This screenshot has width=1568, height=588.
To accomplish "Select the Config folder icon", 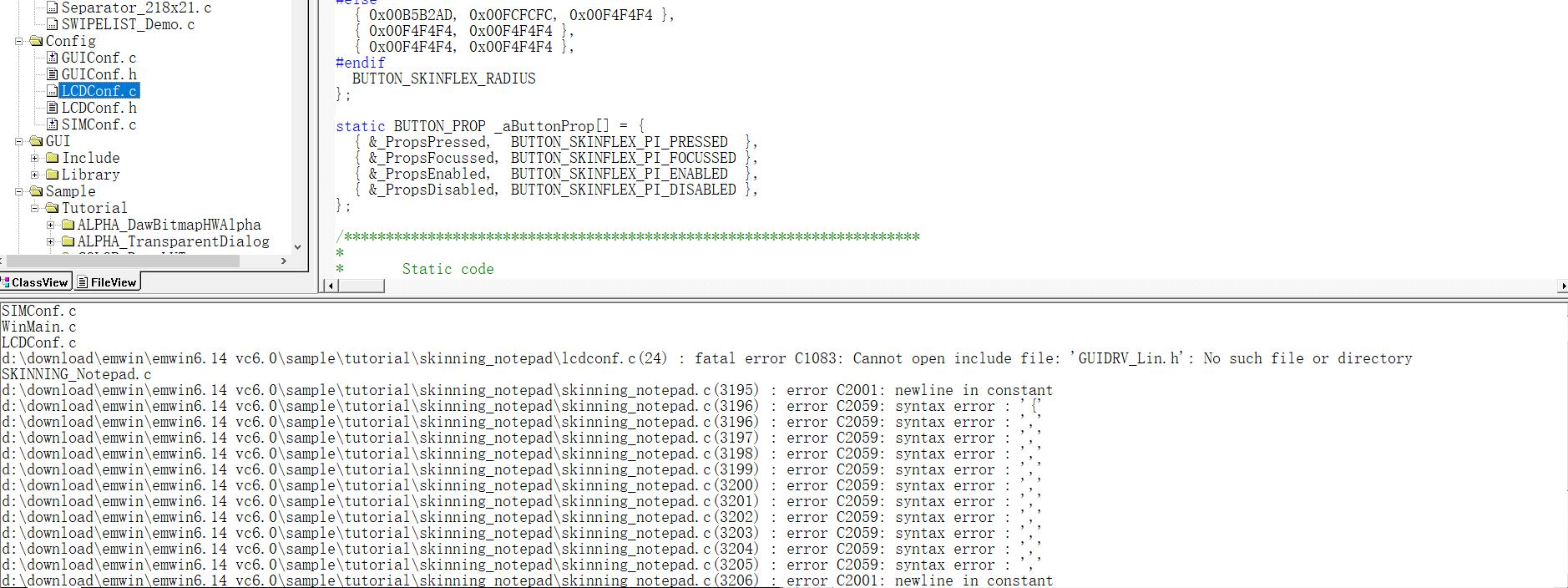I will tap(36, 41).
